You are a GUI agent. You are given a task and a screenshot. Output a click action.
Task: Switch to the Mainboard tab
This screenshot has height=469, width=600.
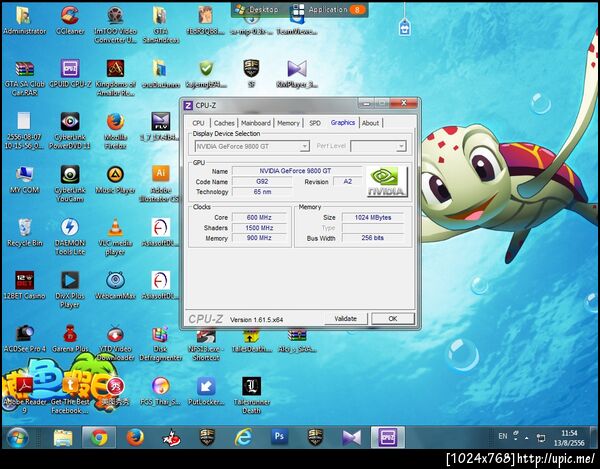tap(256, 123)
